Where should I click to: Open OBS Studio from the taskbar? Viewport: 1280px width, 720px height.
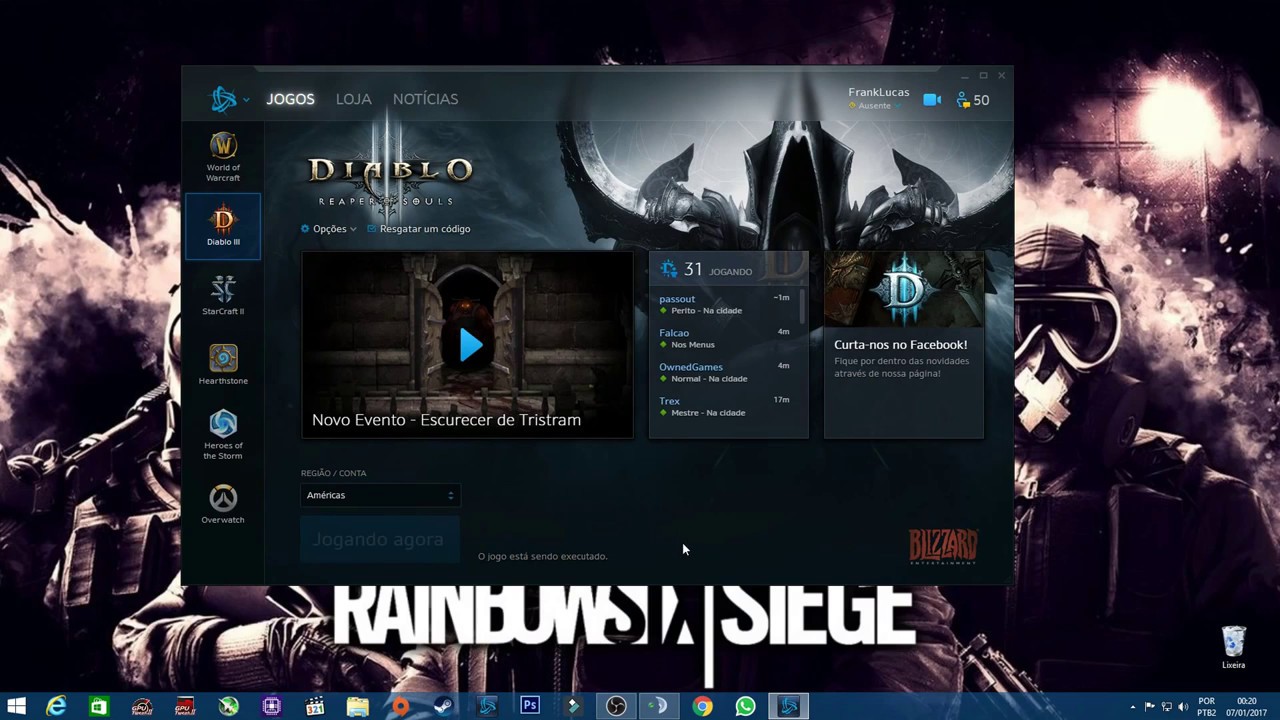coord(616,706)
